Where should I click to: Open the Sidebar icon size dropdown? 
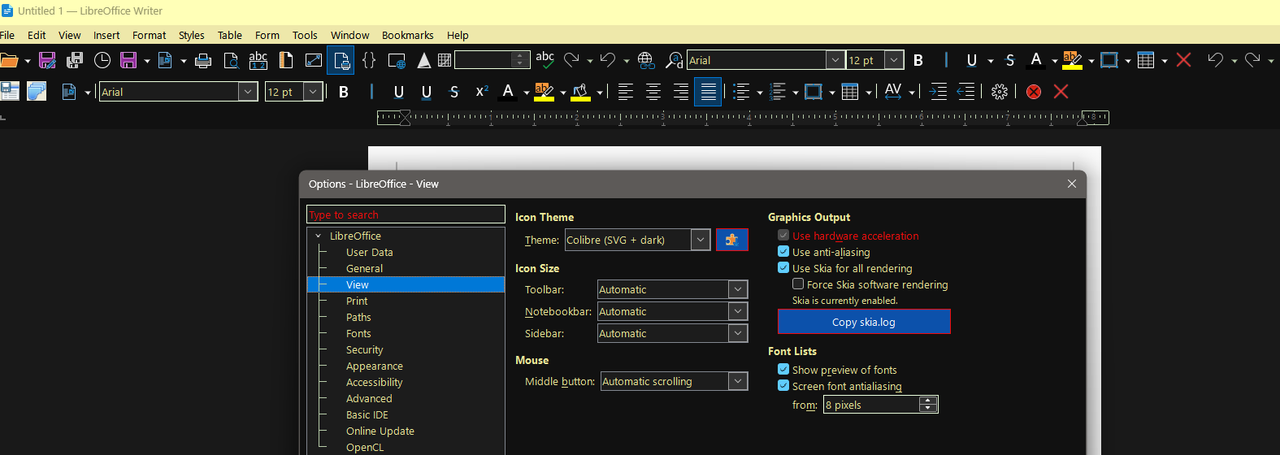coord(672,333)
